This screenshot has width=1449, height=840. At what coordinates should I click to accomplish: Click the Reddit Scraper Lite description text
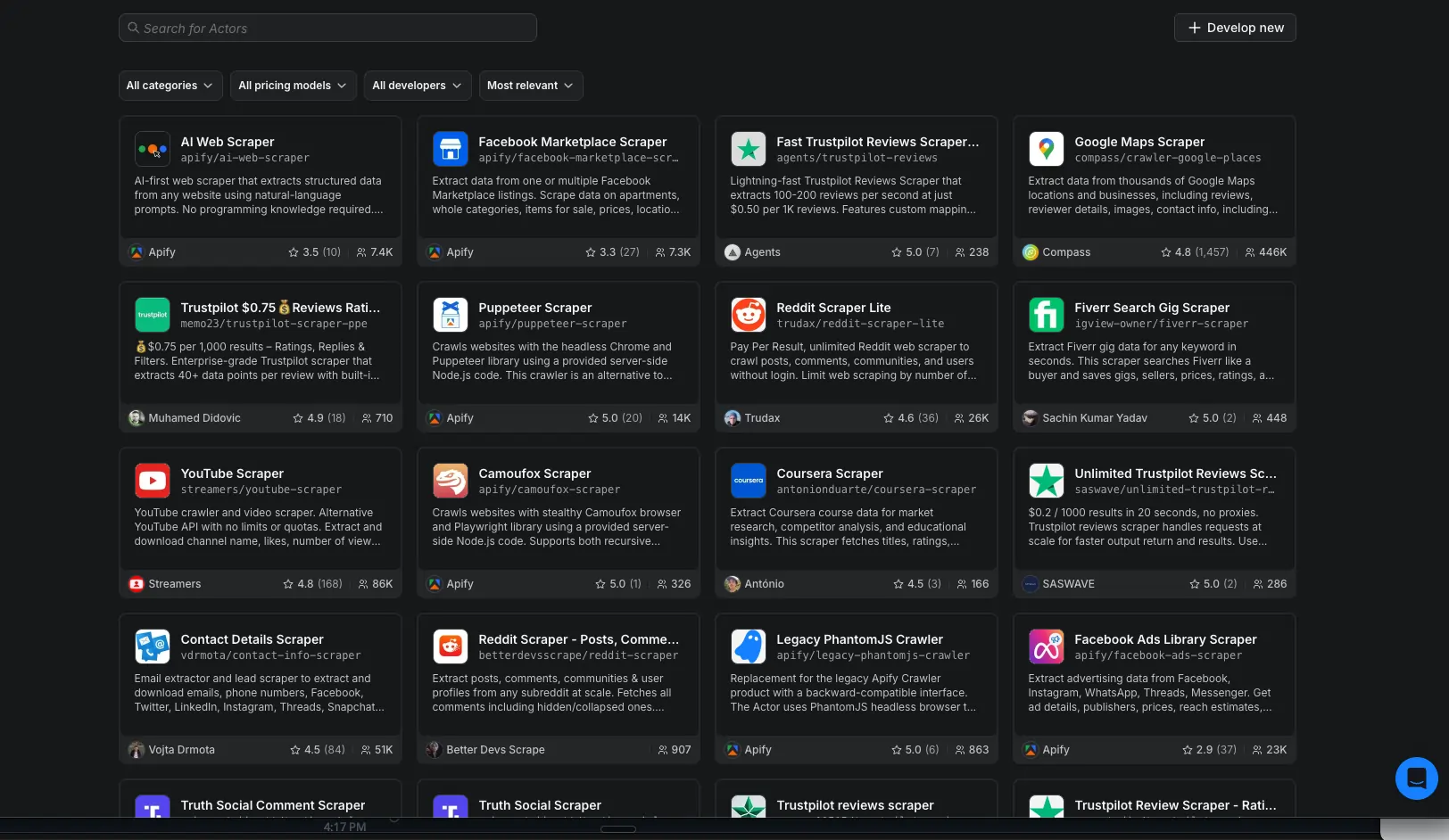pos(854,361)
